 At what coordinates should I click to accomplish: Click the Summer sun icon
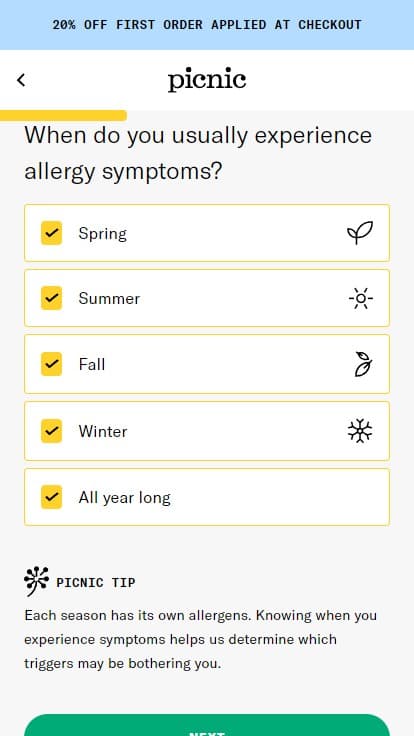tap(360, 299)
